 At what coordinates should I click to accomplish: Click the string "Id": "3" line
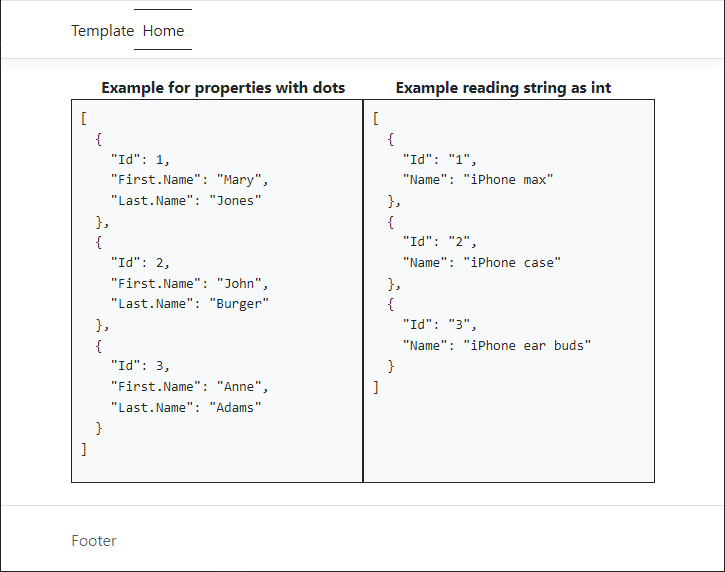tap(440, 325)
